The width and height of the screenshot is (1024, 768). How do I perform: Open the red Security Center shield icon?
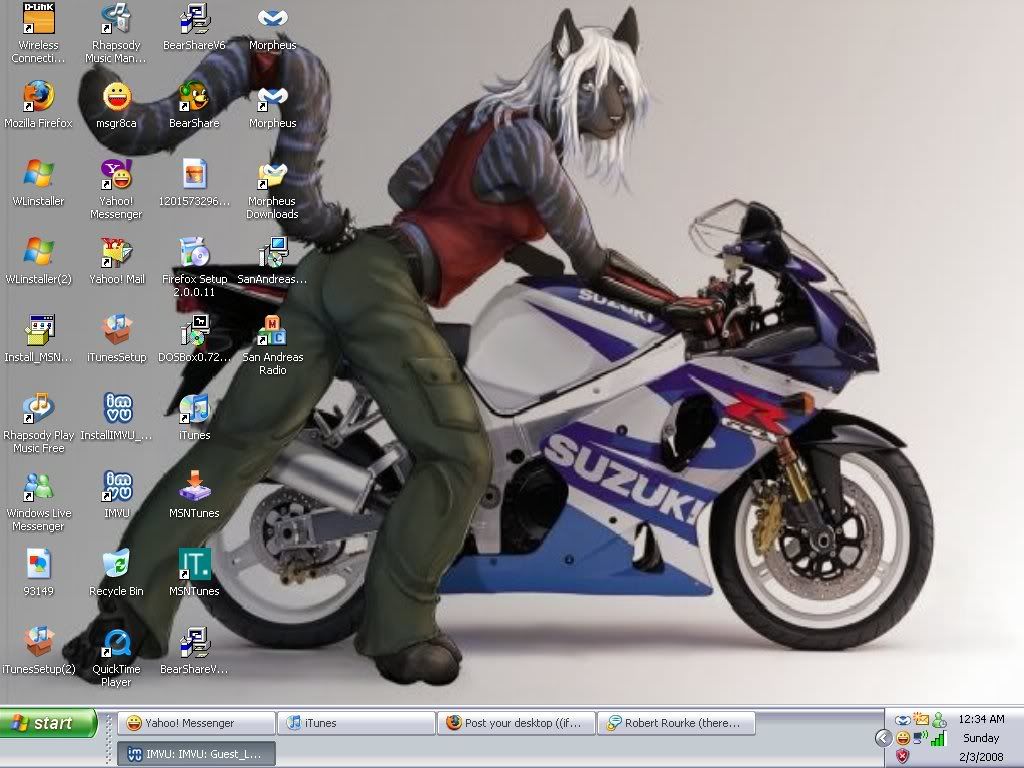point(903,756)
